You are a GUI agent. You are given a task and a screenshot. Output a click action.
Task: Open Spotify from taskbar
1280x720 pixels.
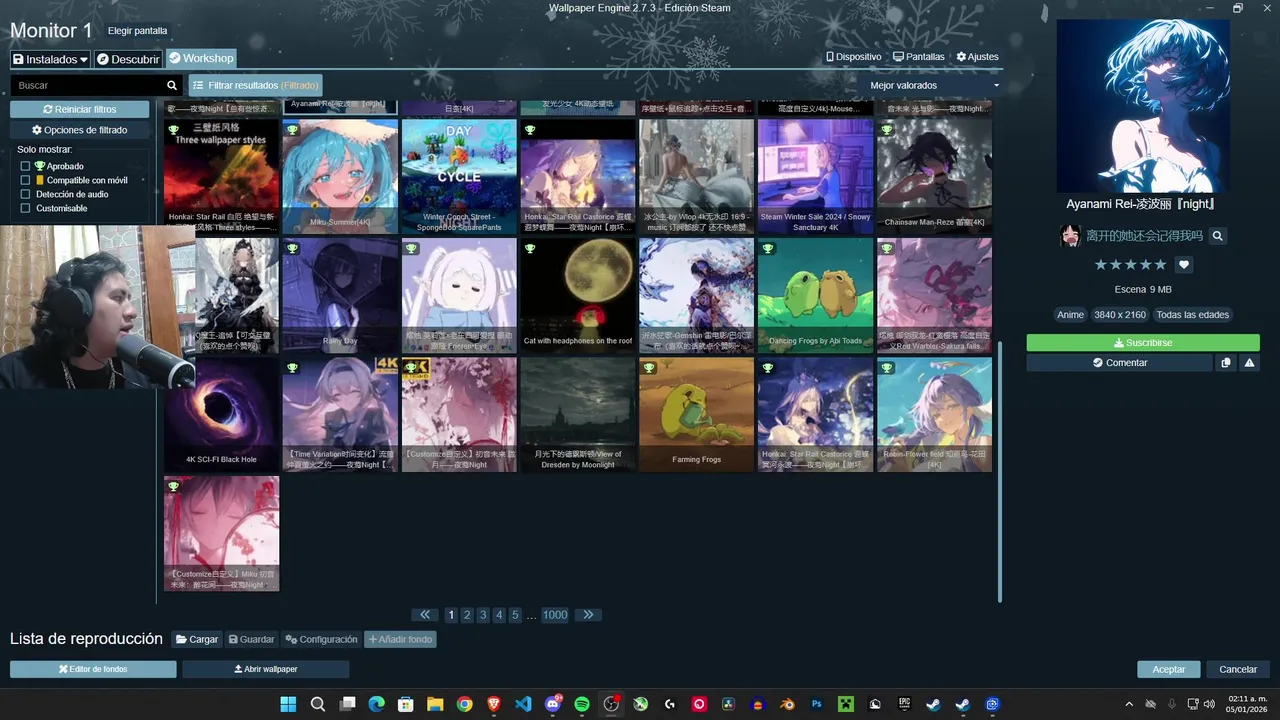pos(582,704)
